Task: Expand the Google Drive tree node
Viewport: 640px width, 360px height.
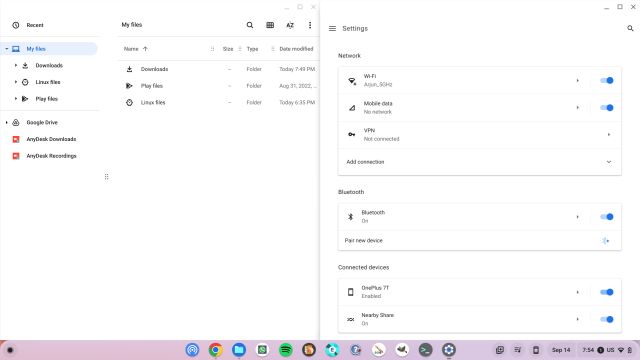Action: [x=7, y=122]
